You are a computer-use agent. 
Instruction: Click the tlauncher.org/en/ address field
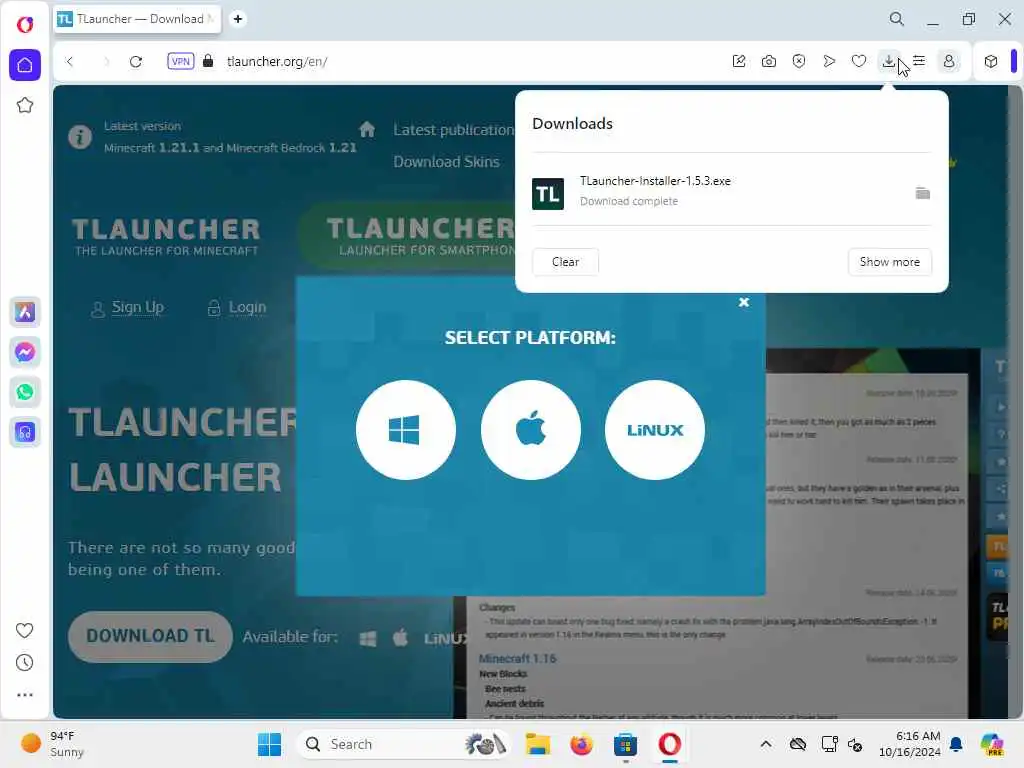coord(277,61)
